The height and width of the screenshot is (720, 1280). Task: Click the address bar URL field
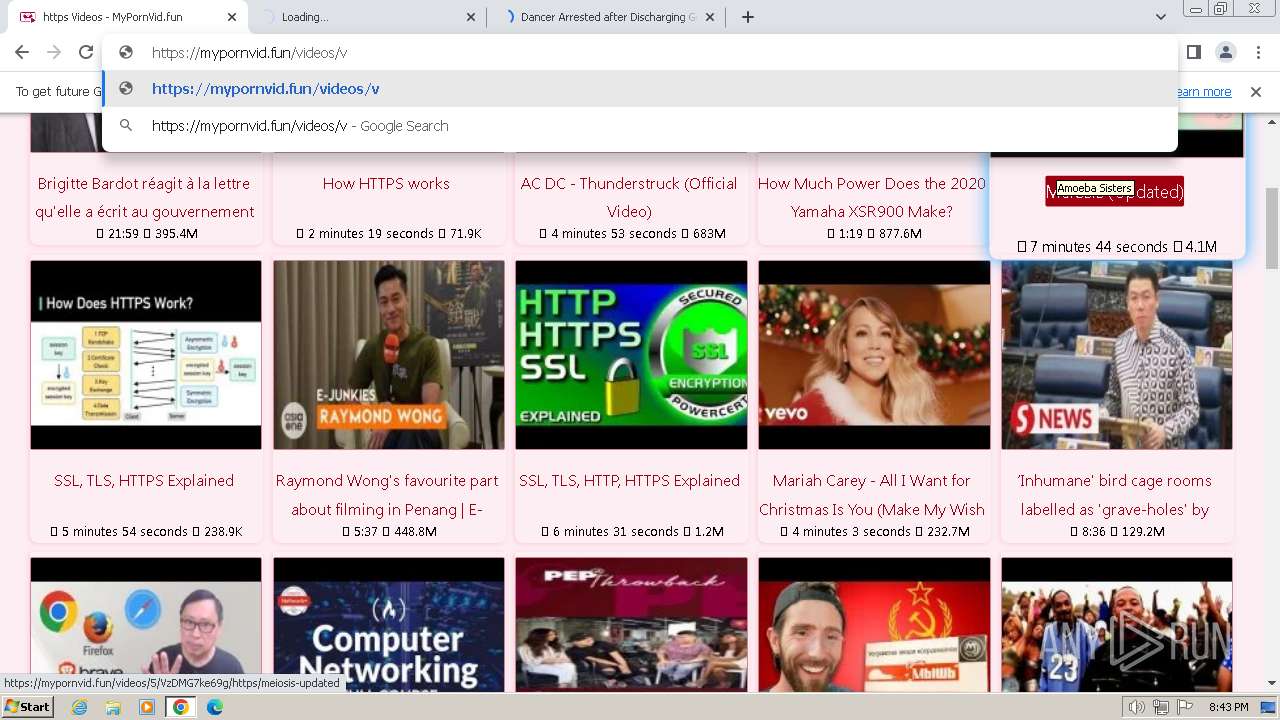[640, 52]
